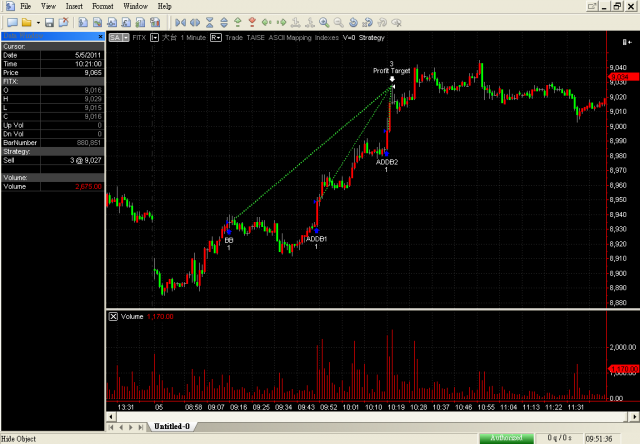The height and width of the screenshot is (444, 640).
Task: Click the Zoom Out magnifier icon
Action: 338,22
